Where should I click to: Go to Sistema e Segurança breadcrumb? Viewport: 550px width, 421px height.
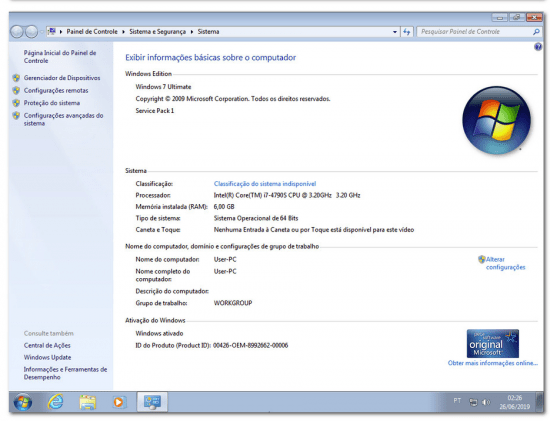tap(157, 32)
